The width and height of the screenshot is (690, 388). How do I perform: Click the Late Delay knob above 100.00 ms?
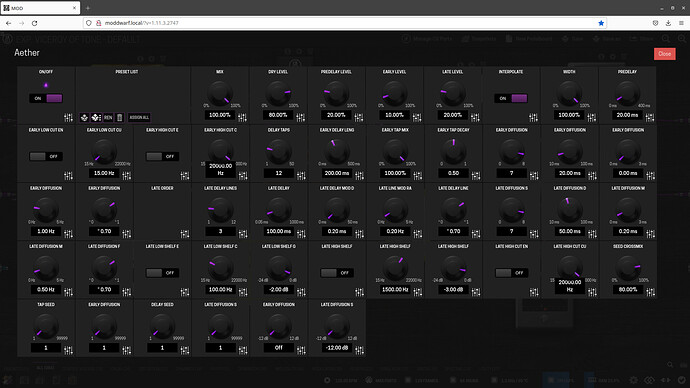[279, 210]
